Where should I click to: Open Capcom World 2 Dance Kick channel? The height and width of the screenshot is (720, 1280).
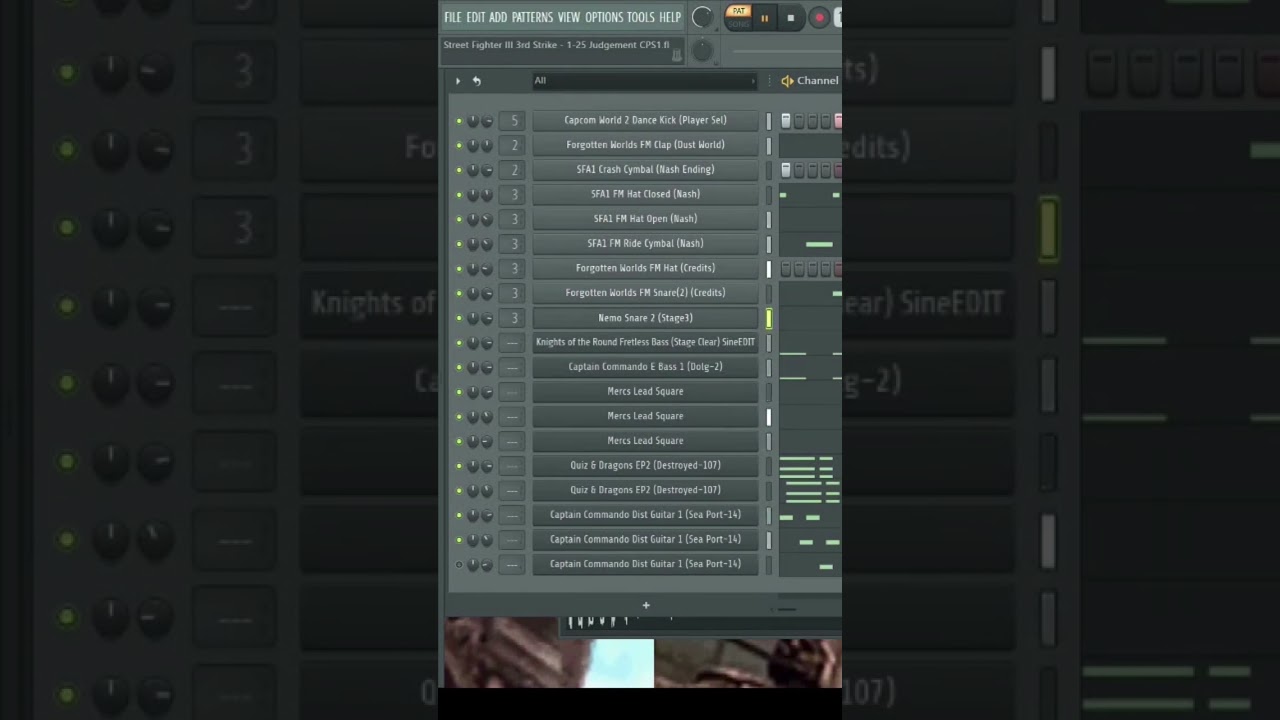click(645, 120)
